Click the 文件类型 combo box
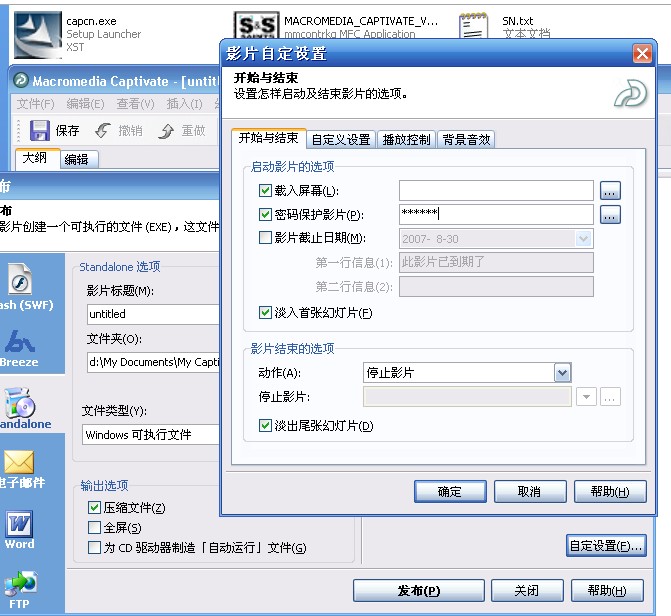Image resolution: width=671 pixels, height=616 pixels. 151,435
